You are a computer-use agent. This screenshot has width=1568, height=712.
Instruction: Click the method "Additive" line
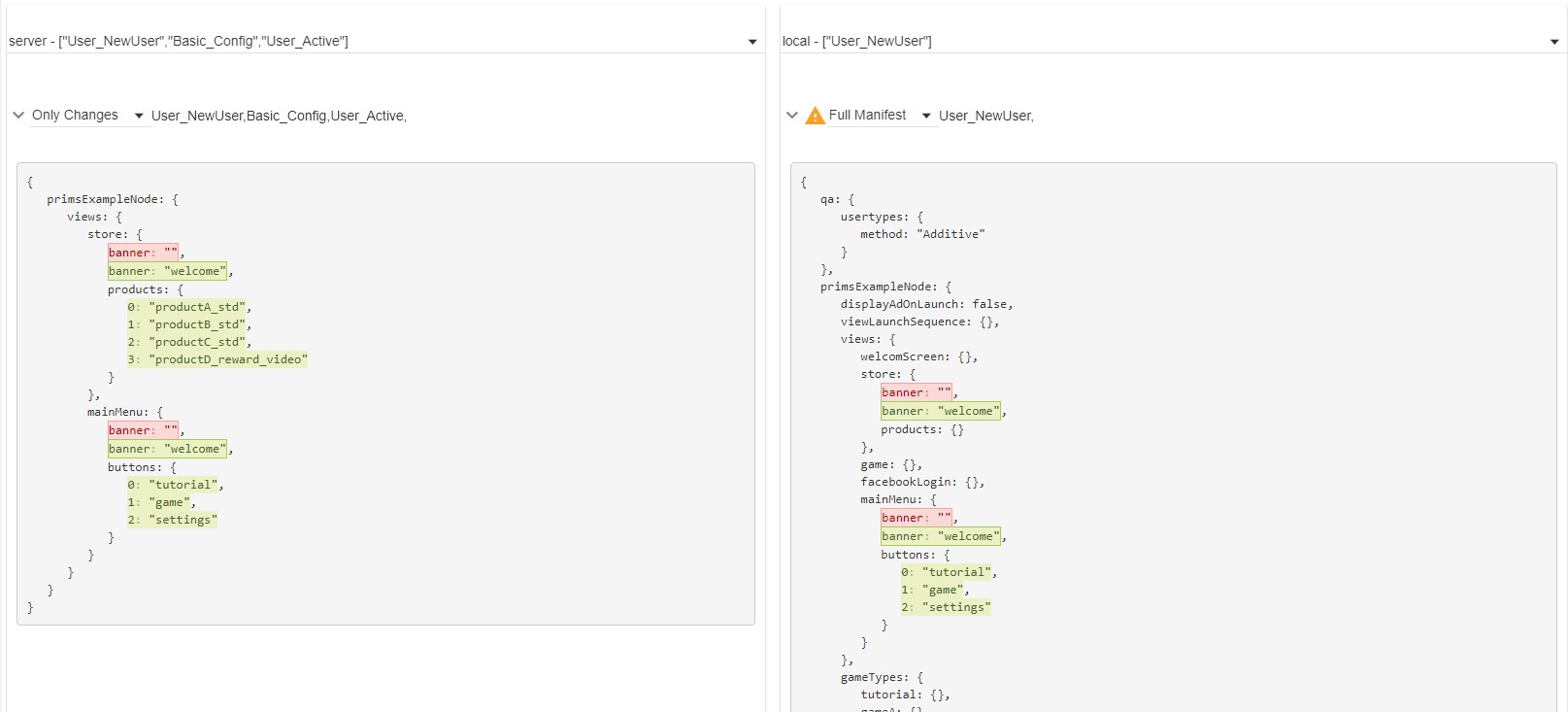click(921, 234)
